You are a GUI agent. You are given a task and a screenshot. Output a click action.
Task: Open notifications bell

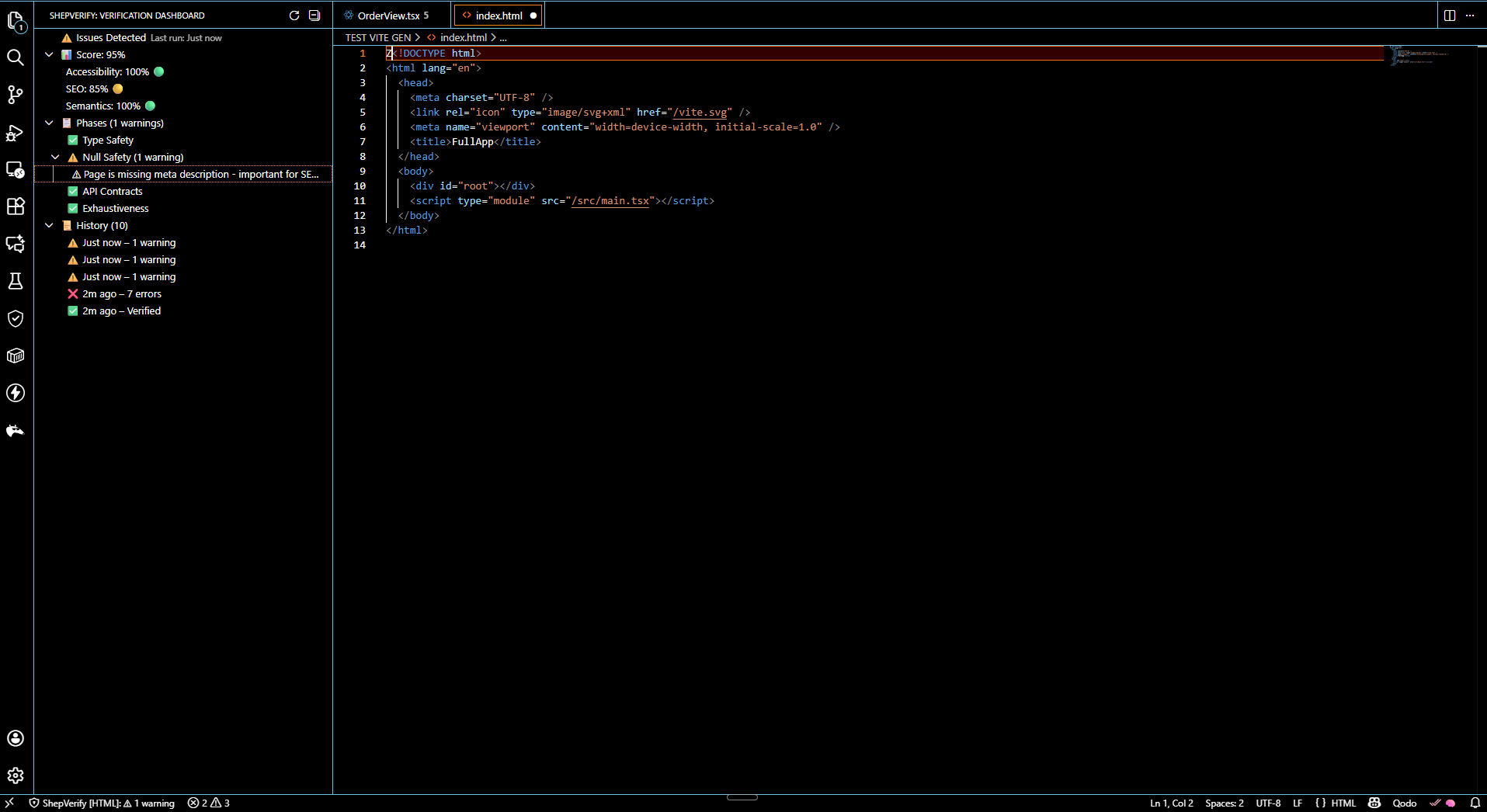tap(1475, 803)
